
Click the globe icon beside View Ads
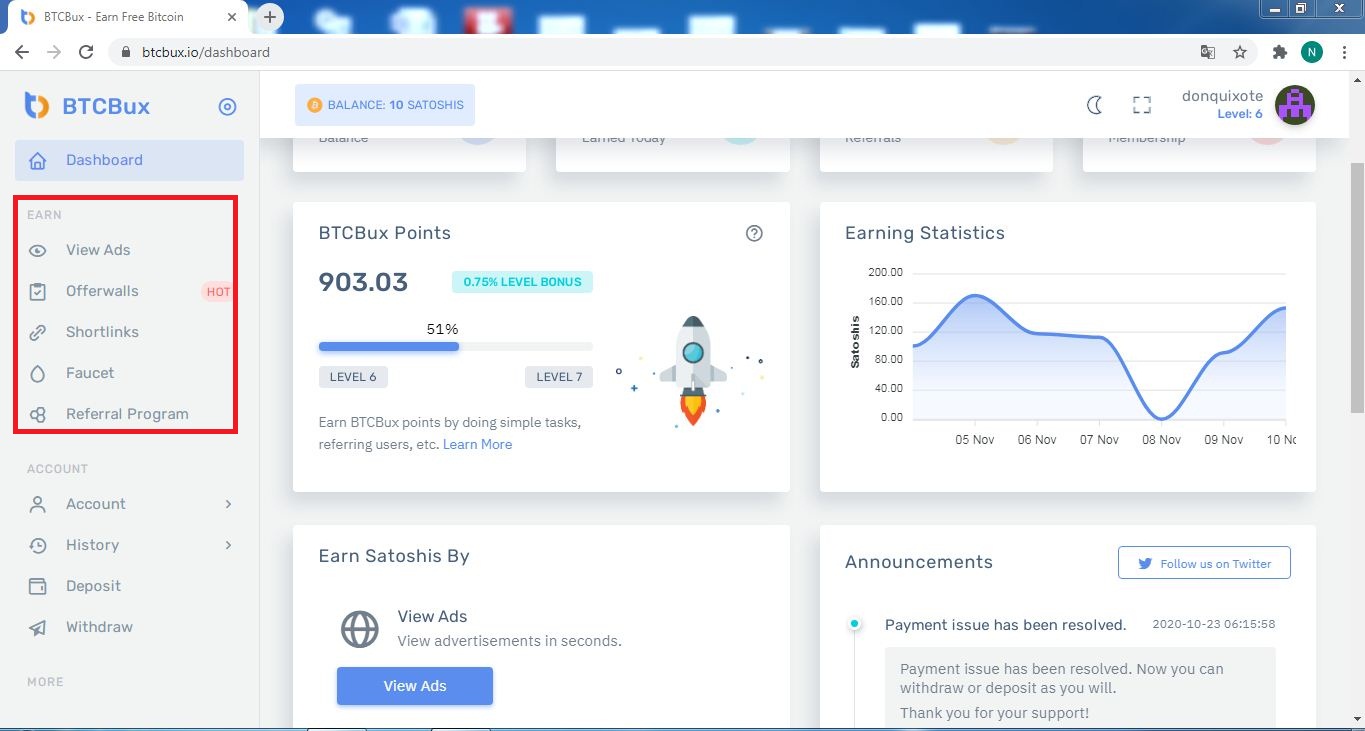click(360, 630)
